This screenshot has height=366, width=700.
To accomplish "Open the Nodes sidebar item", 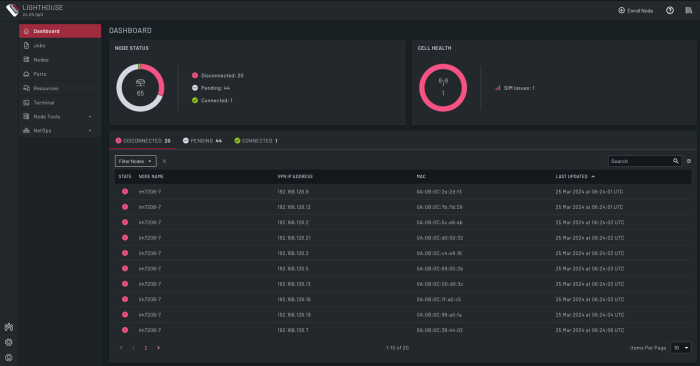I will (x=60, y=60).
